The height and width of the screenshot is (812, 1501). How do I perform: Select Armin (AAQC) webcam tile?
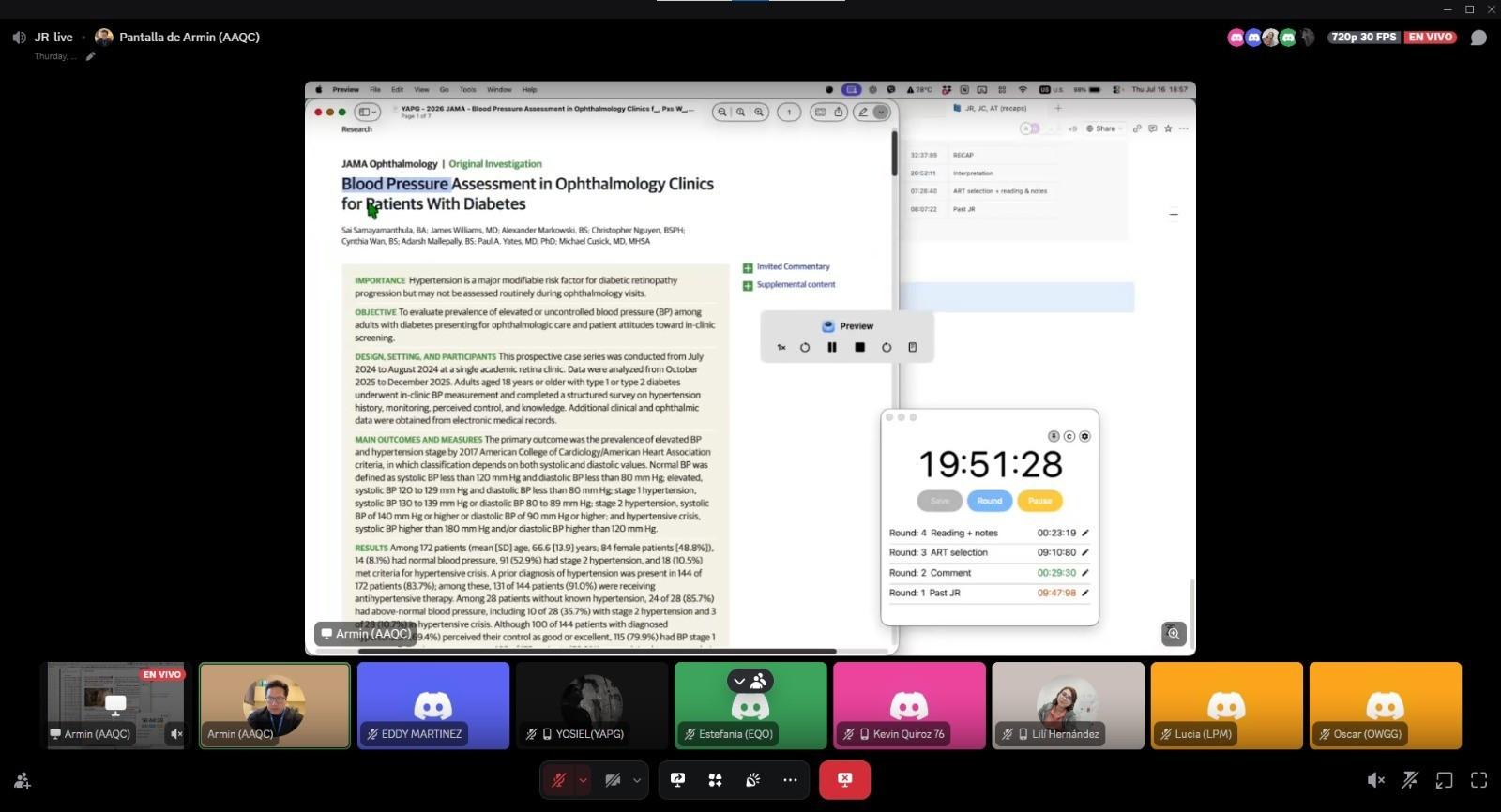[x=274, y=705]
